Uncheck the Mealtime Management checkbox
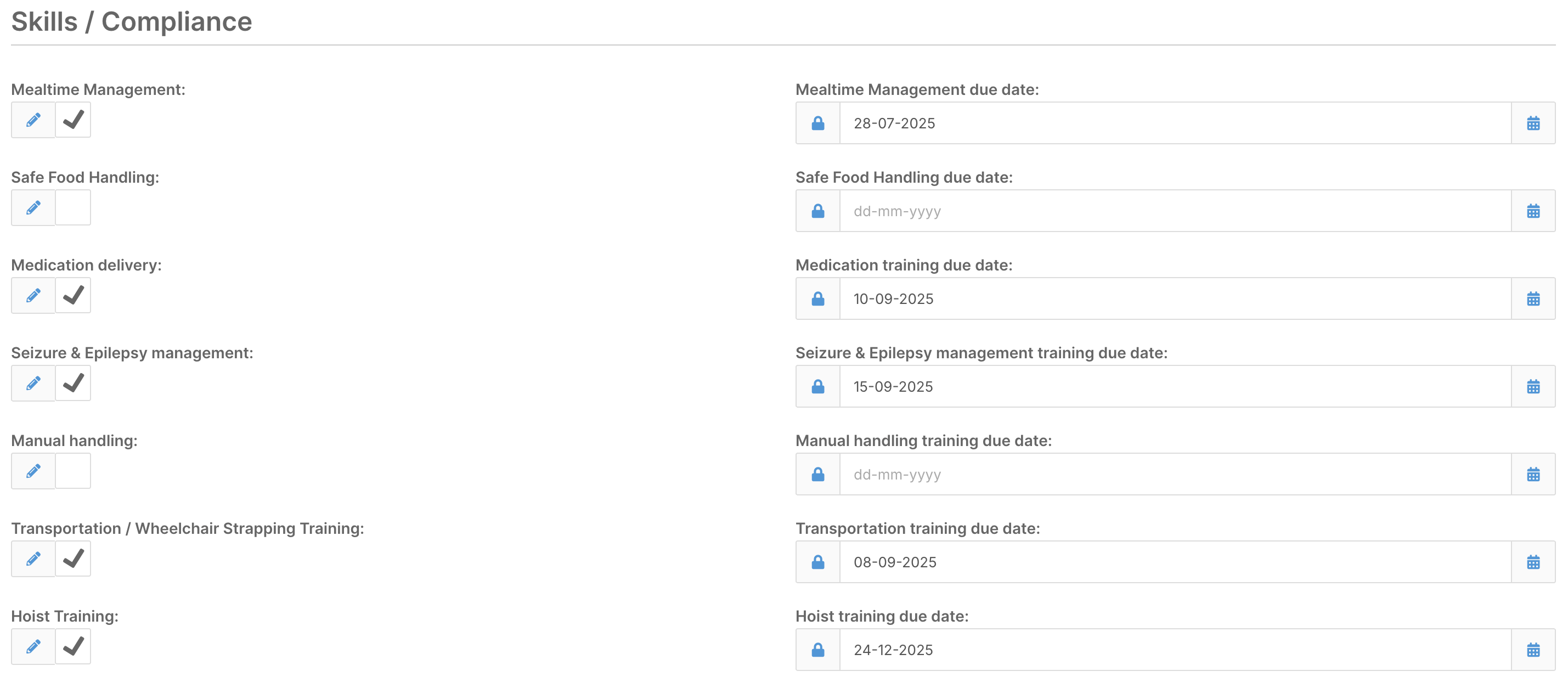 (x=73, y=120)
